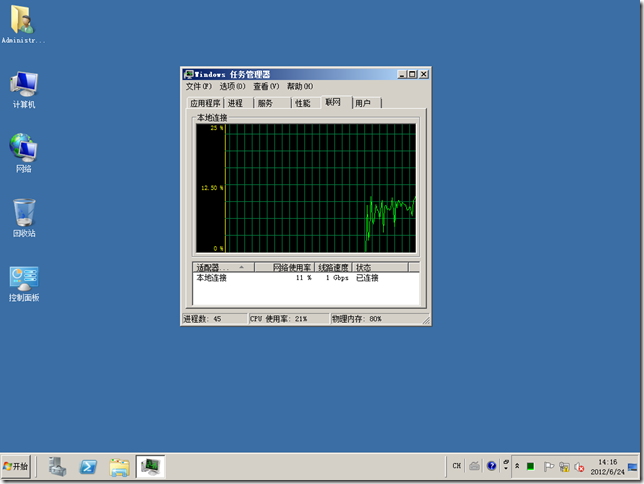Image resolution: width=644 pixels, height=484 pixels.
Task: Minimize the Task Manager window
Action: point(402,74)
